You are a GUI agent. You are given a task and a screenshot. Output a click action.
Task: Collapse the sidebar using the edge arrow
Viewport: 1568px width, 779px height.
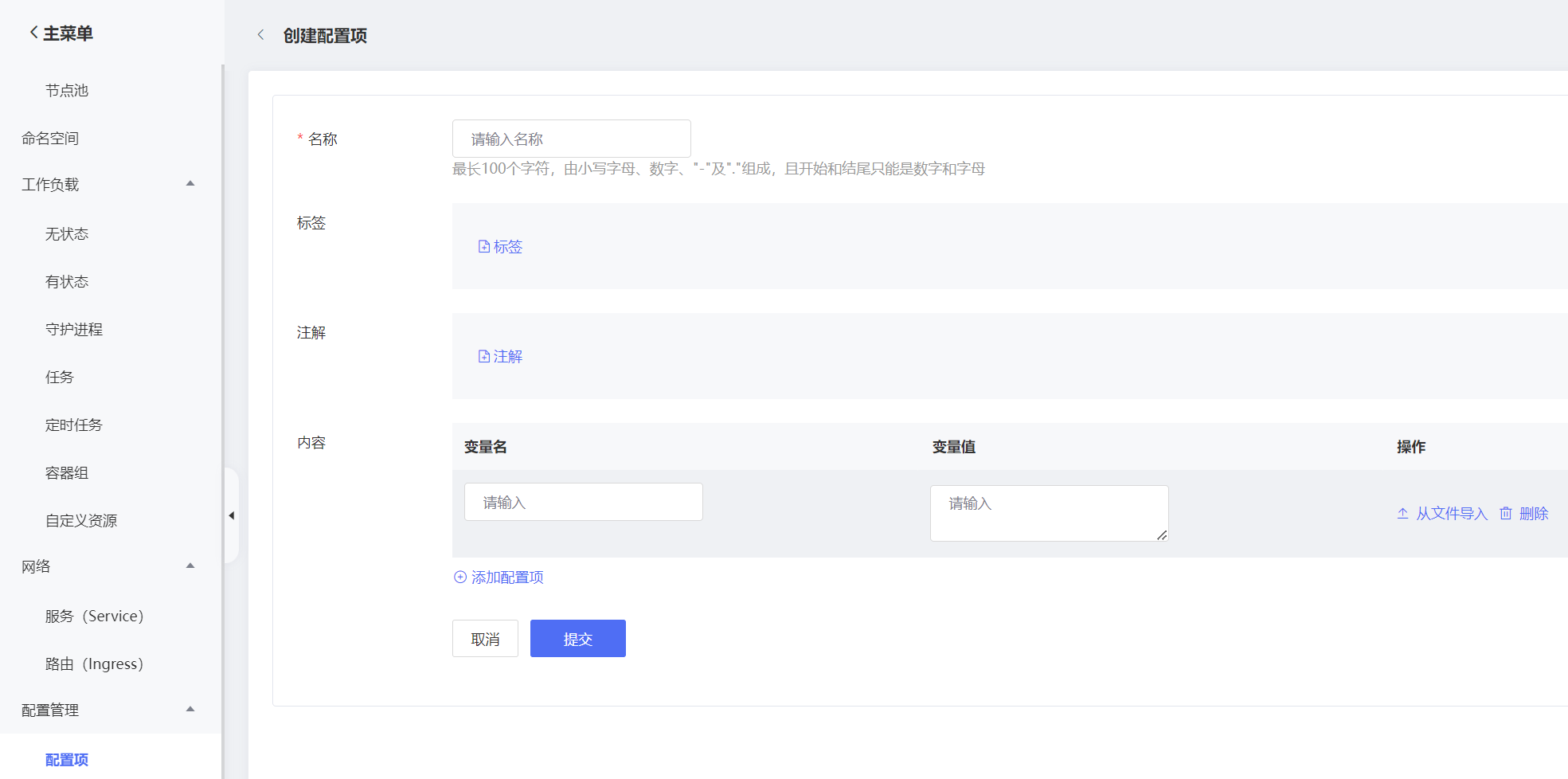click(x=232, y=515)
